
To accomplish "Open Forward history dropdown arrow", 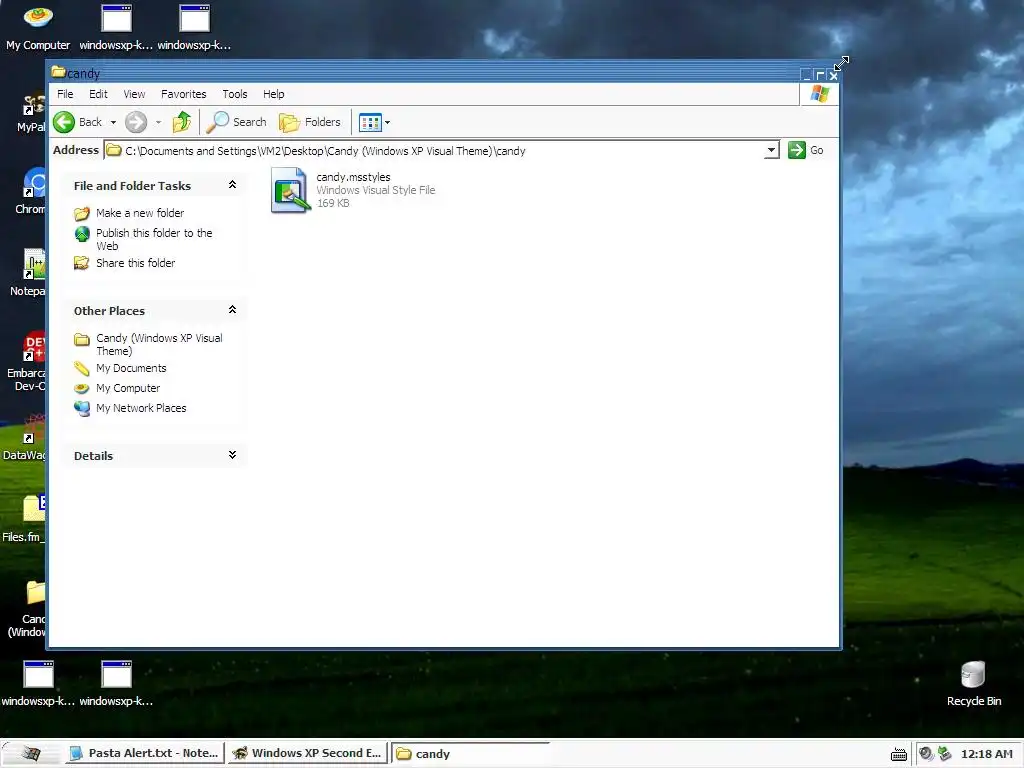I will [x=159, y=123].
